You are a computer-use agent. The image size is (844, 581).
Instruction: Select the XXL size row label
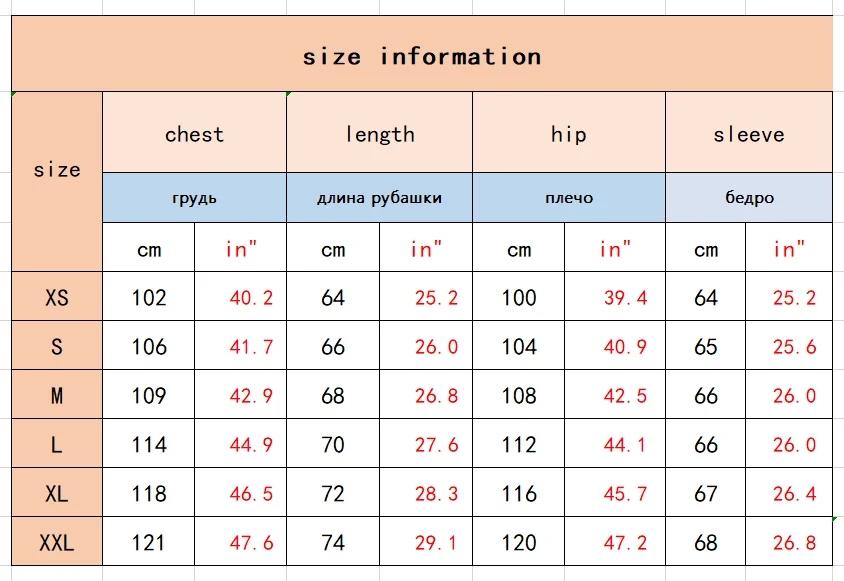click(x=57, y=543)
